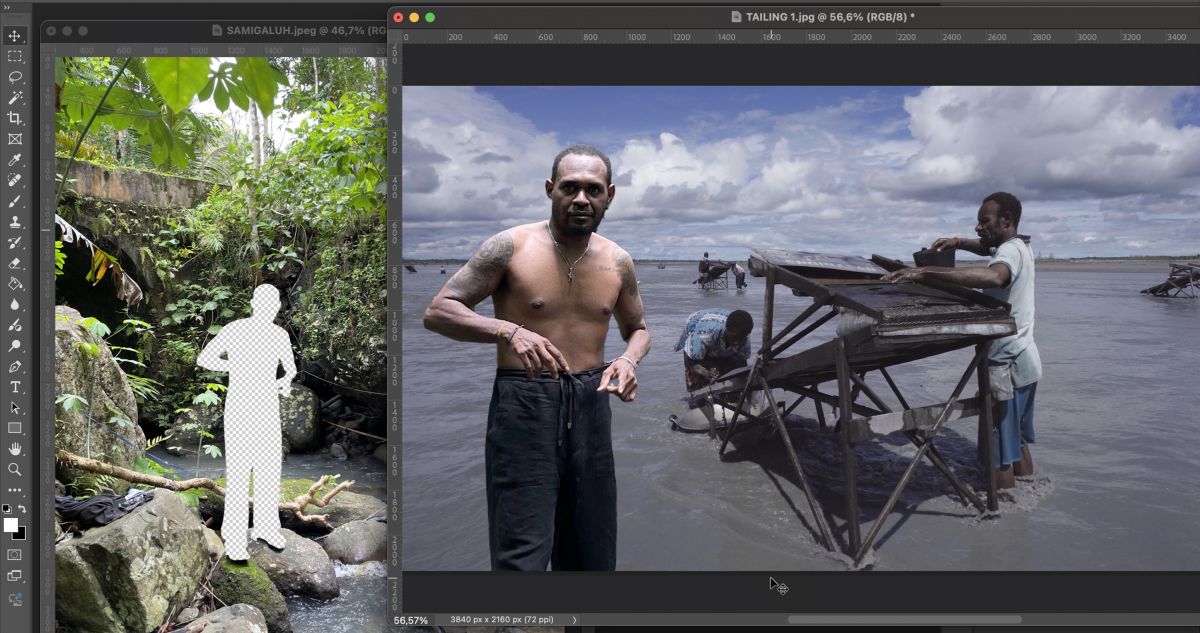Screen dimensions: 1200x633
Task: Select the Rectangular Marquee tool
Action: [15, 57]
